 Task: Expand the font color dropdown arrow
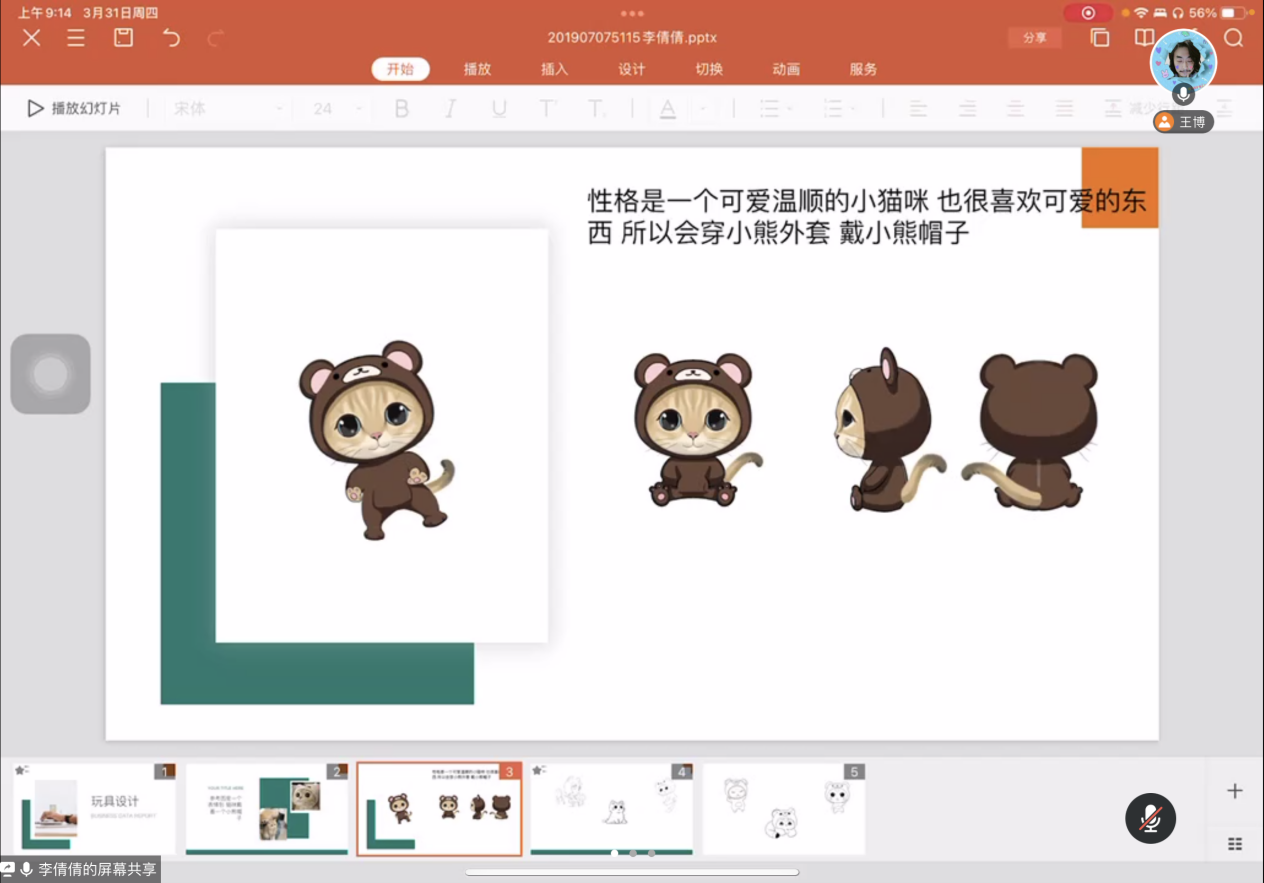click(x=703, y=109)
